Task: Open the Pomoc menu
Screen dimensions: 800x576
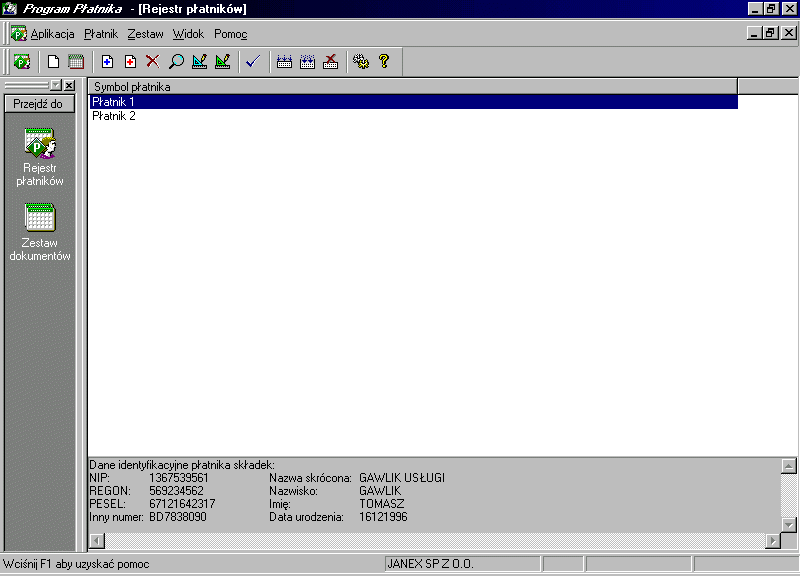Action: (231, 34)
